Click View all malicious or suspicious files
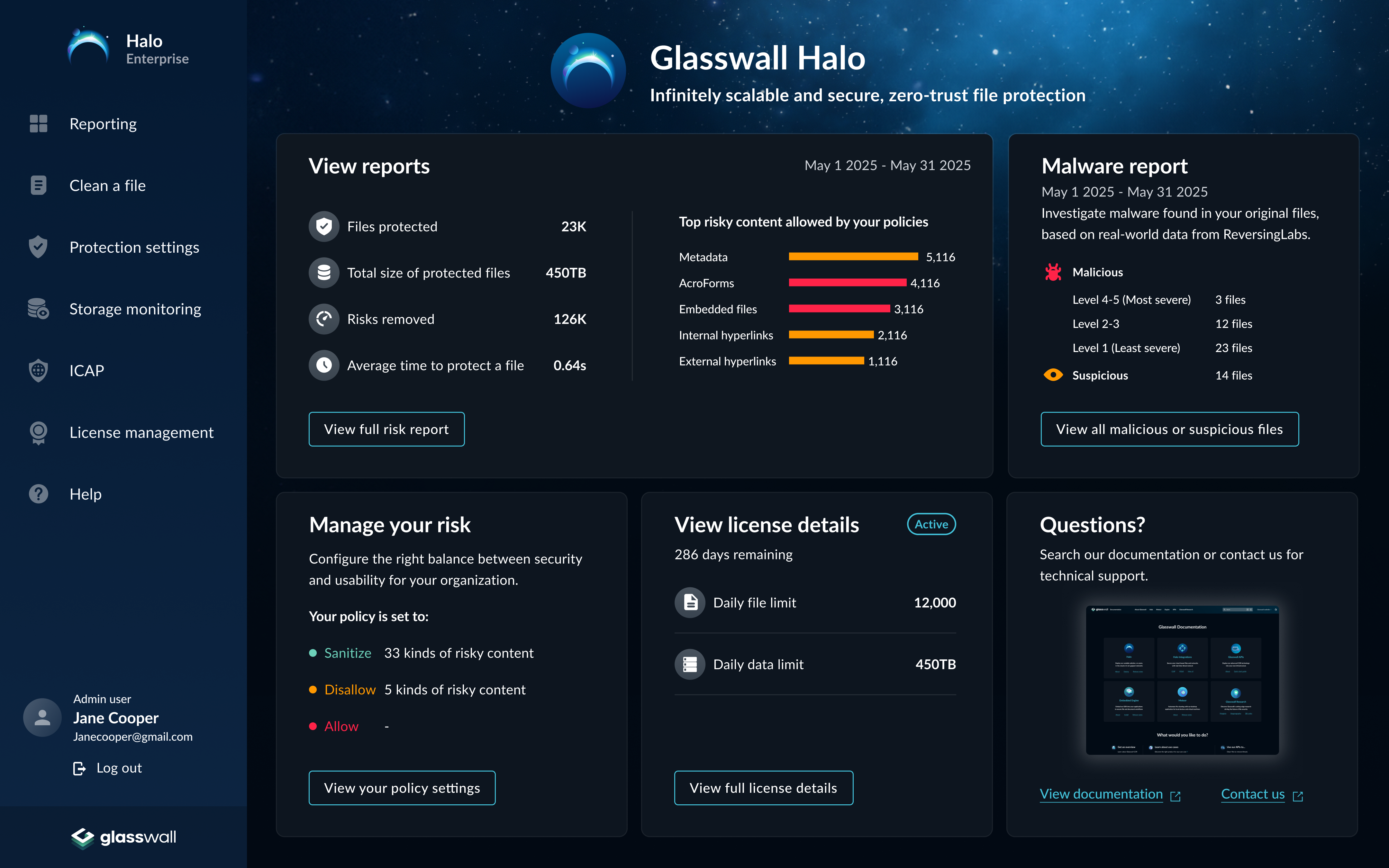The width and height of the screenshot is (1389, 868). pos(1170,429)
